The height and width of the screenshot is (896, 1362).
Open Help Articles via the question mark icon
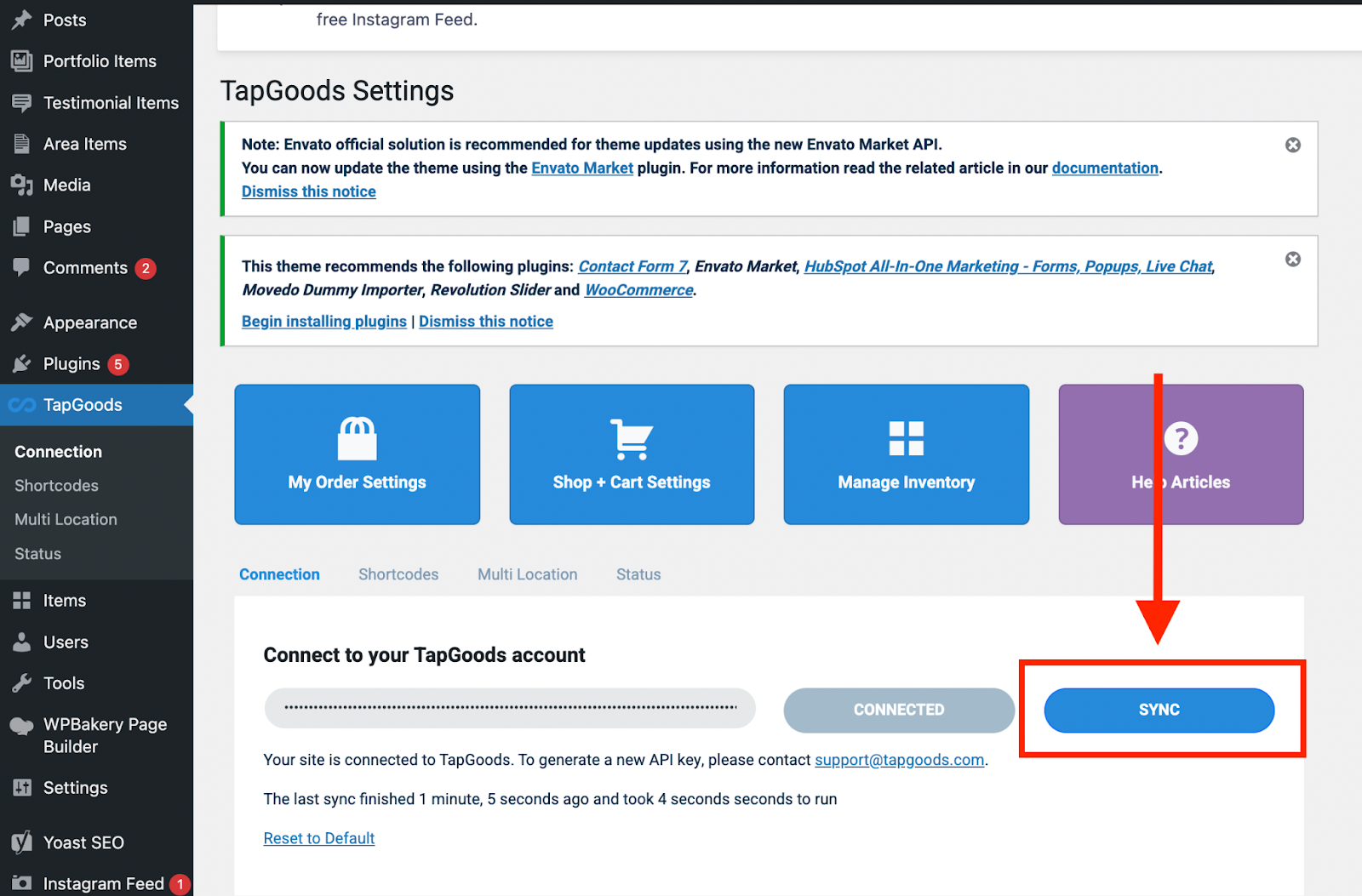click(x=1180, y=438)
